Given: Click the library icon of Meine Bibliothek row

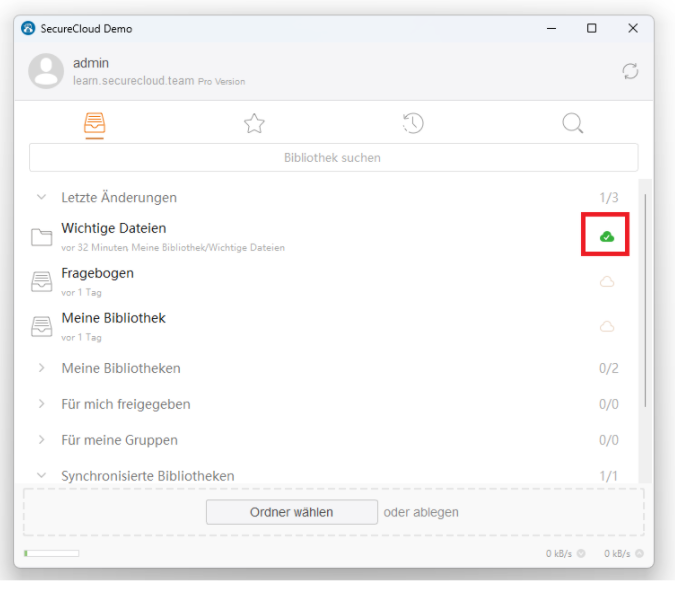Looking at the screenshot, I should (x=42, y=327).
